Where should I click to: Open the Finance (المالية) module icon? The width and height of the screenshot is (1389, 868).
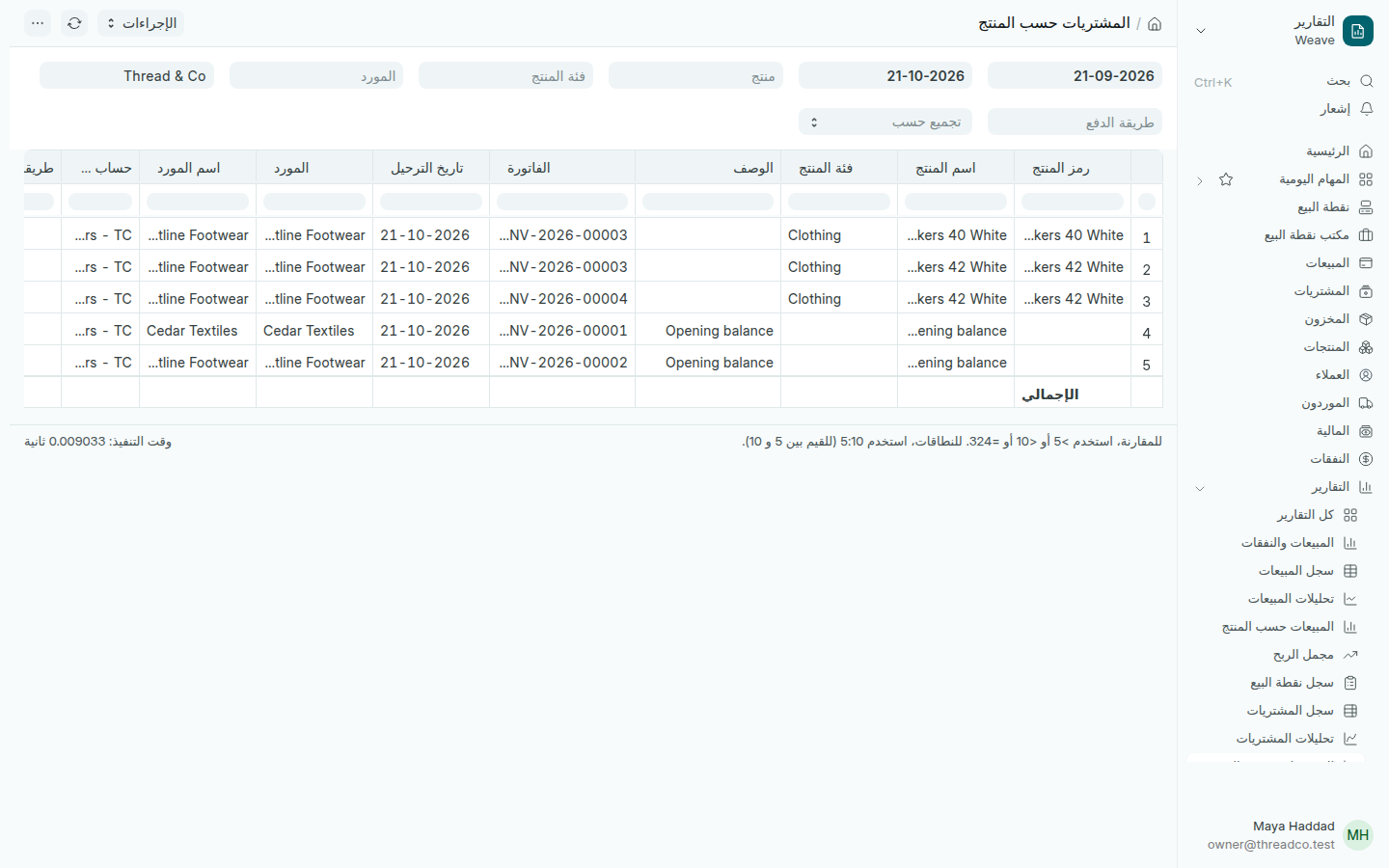[1366, 431]
